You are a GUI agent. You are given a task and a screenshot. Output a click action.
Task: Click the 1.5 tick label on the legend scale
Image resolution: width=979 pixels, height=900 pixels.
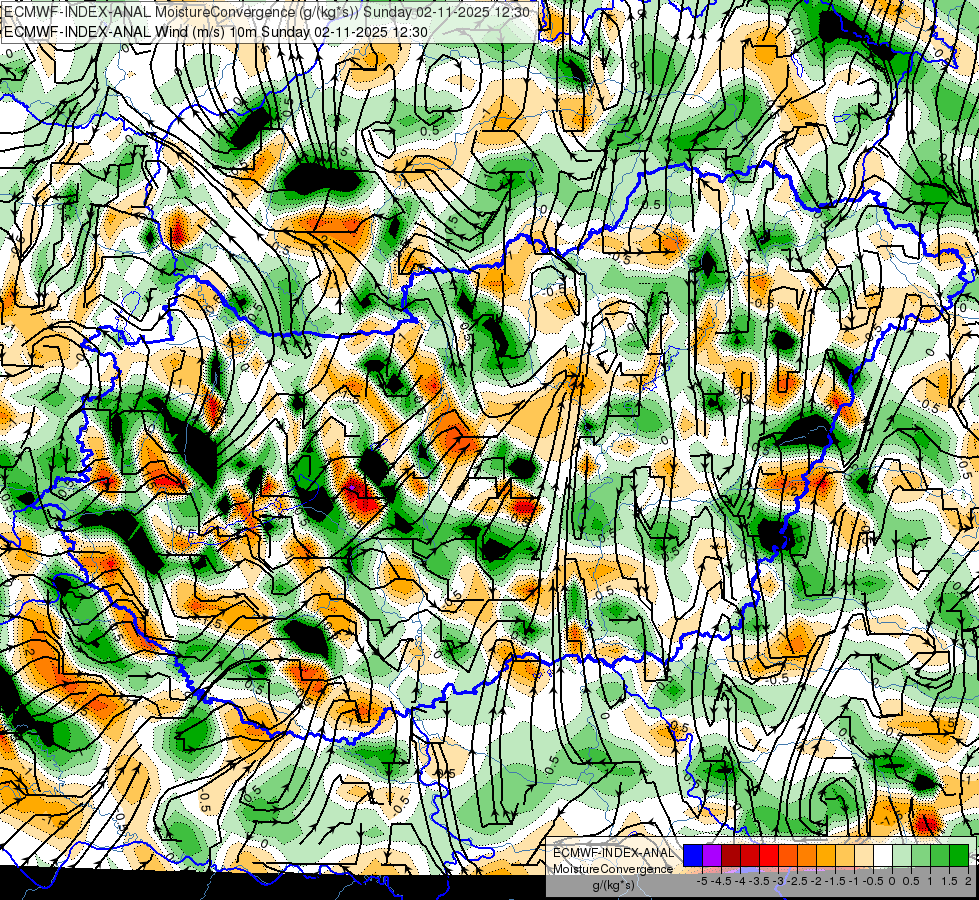point(949,881)
